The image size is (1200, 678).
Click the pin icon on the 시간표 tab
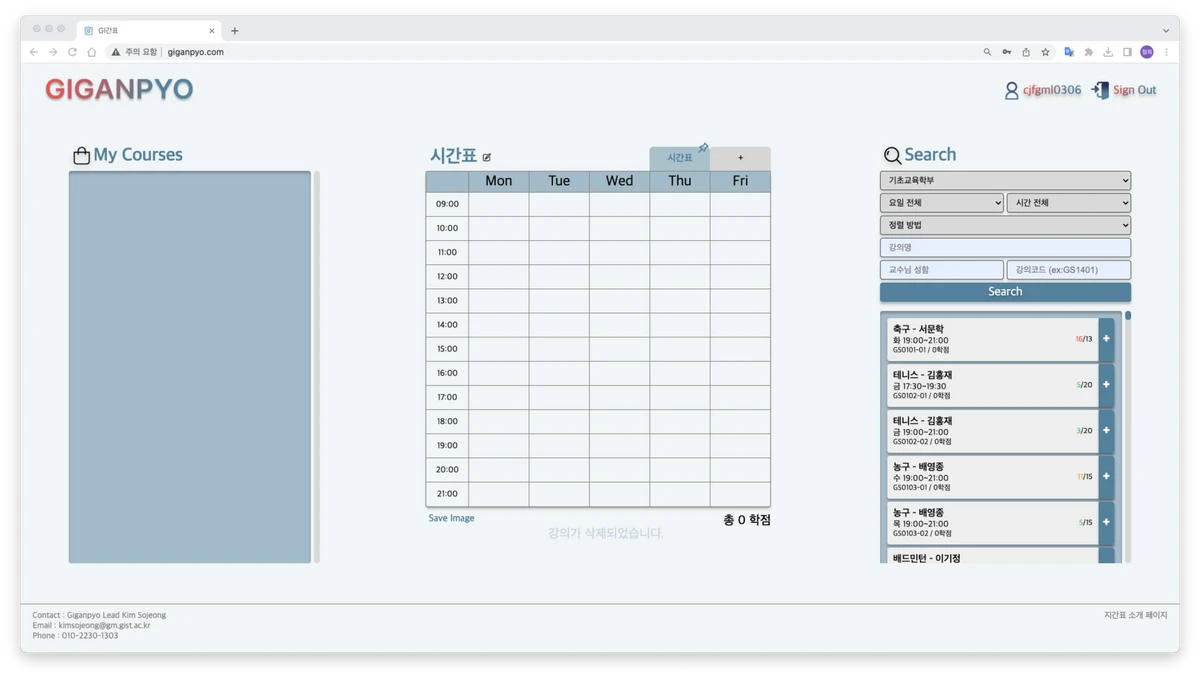pyautogui.click(x=703, y=148)
